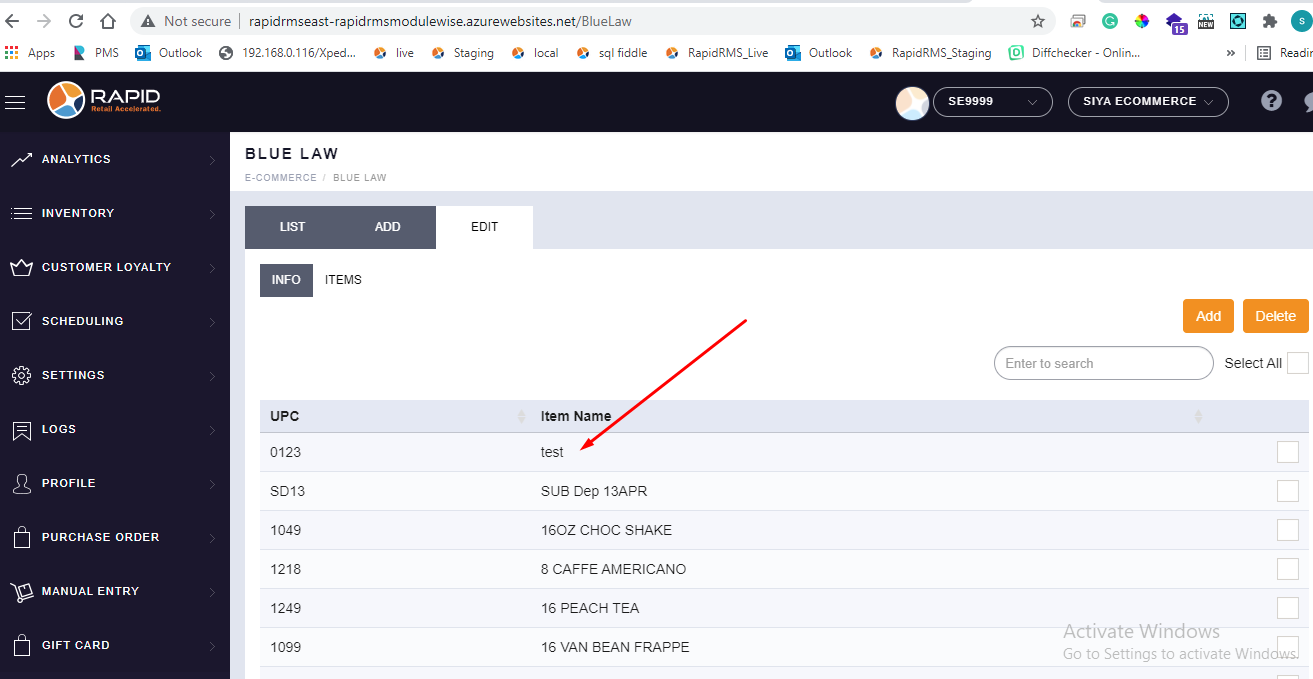Open the SE9999 store dropdown
The image size is (1313, 679).
pyautogui.click(x=991, y=102)
